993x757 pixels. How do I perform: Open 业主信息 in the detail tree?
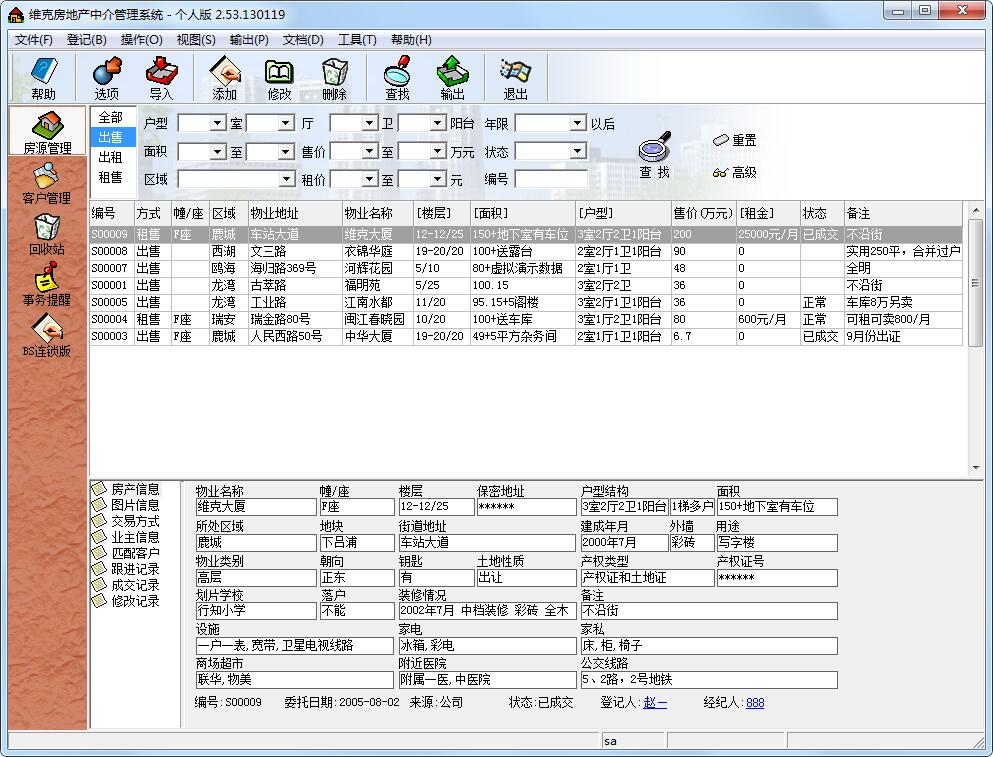tap(127, 537)
